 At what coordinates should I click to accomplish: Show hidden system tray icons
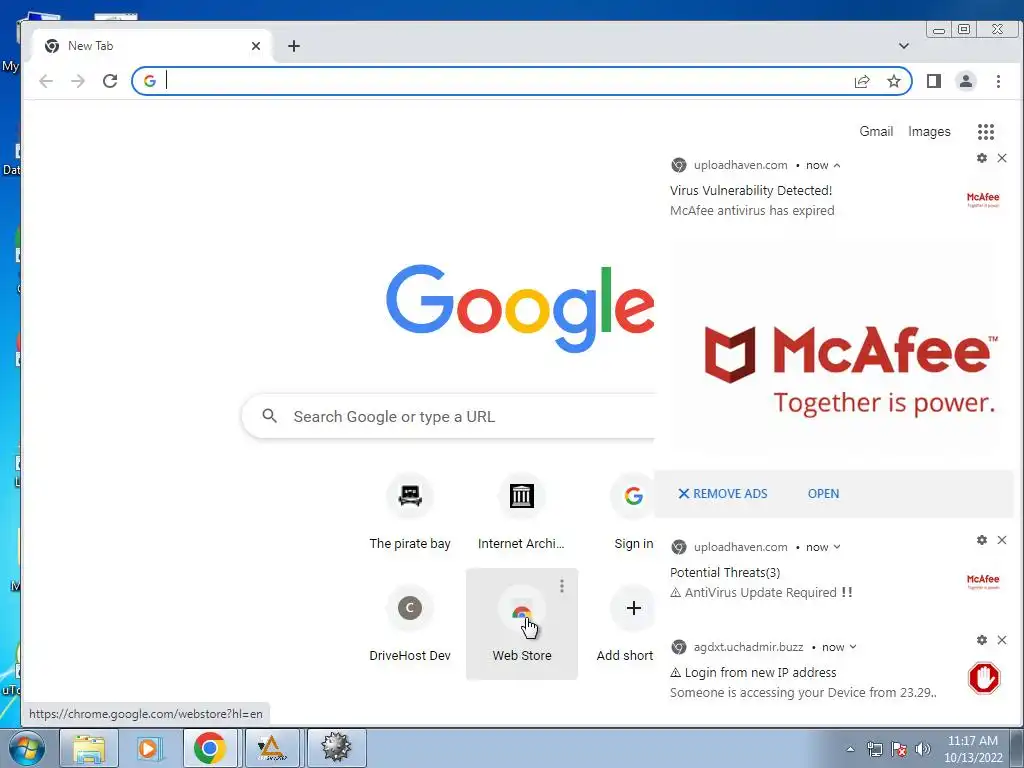coord(850,749)
